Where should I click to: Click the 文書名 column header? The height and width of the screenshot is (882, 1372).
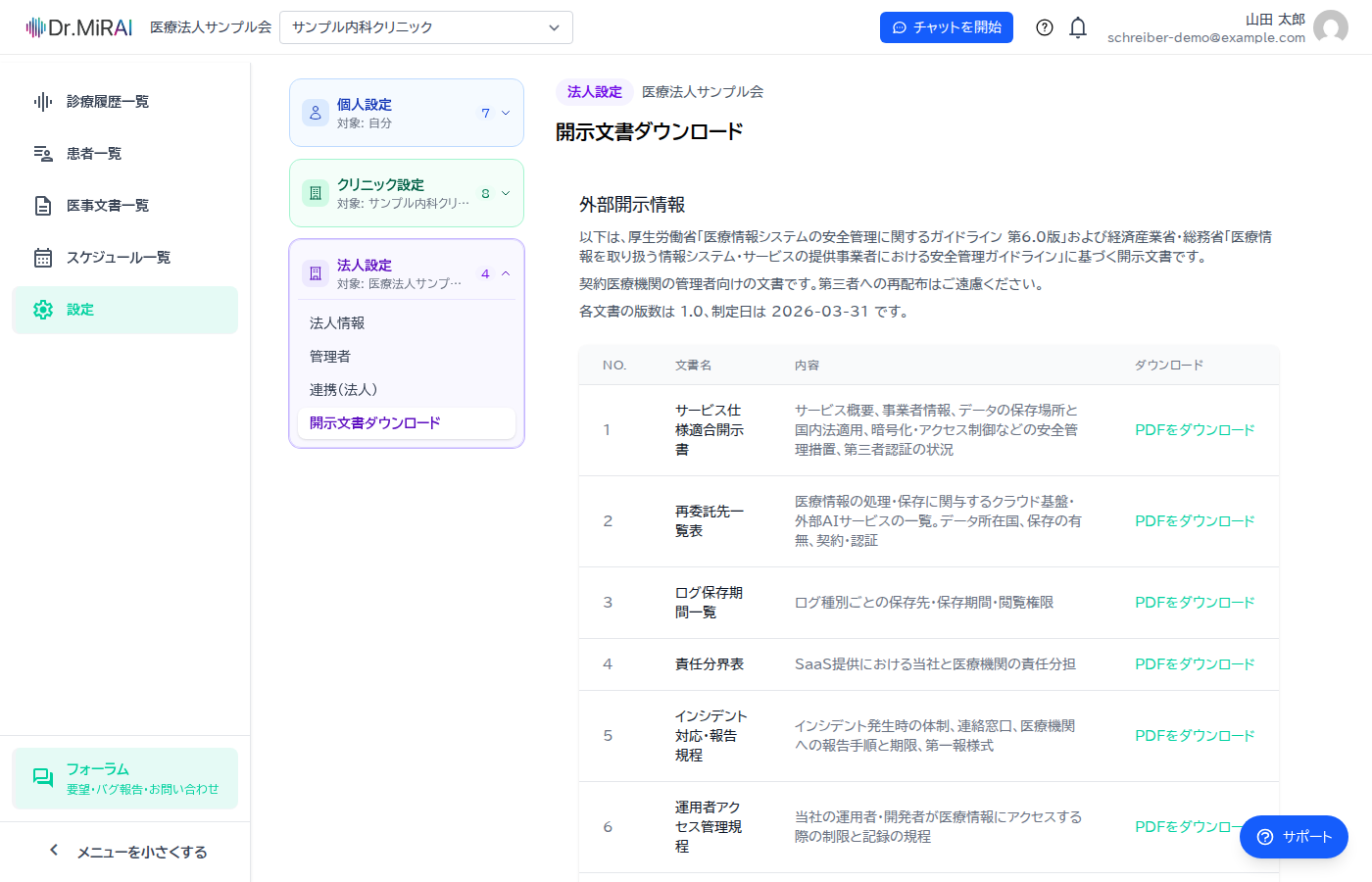pyautogui.click(x=693, y=366)
